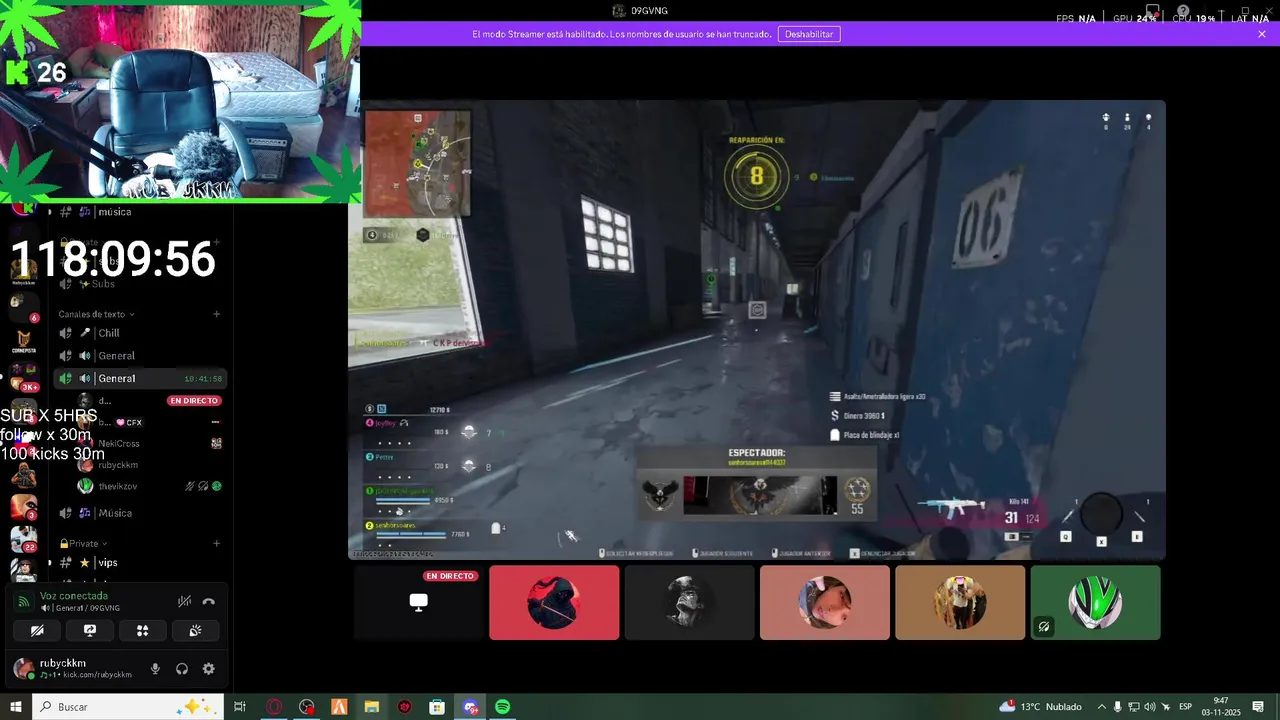Viewport: 1280px width, 720px height.
Task: Select the green helmet participant tile
Action: (x=1096, y=602)
